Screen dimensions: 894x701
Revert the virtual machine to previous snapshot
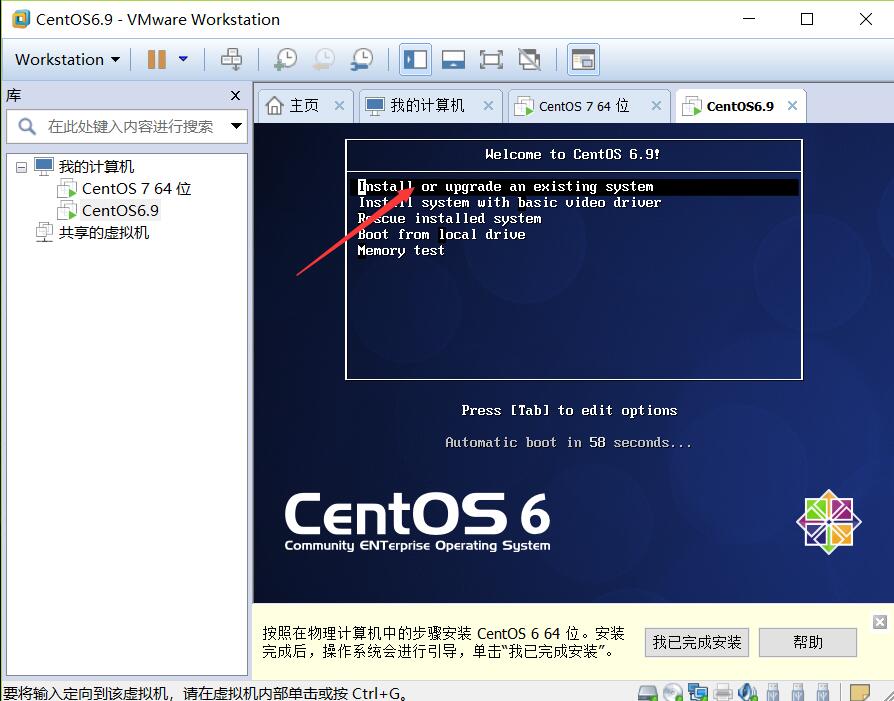click(x=323, y=59)
